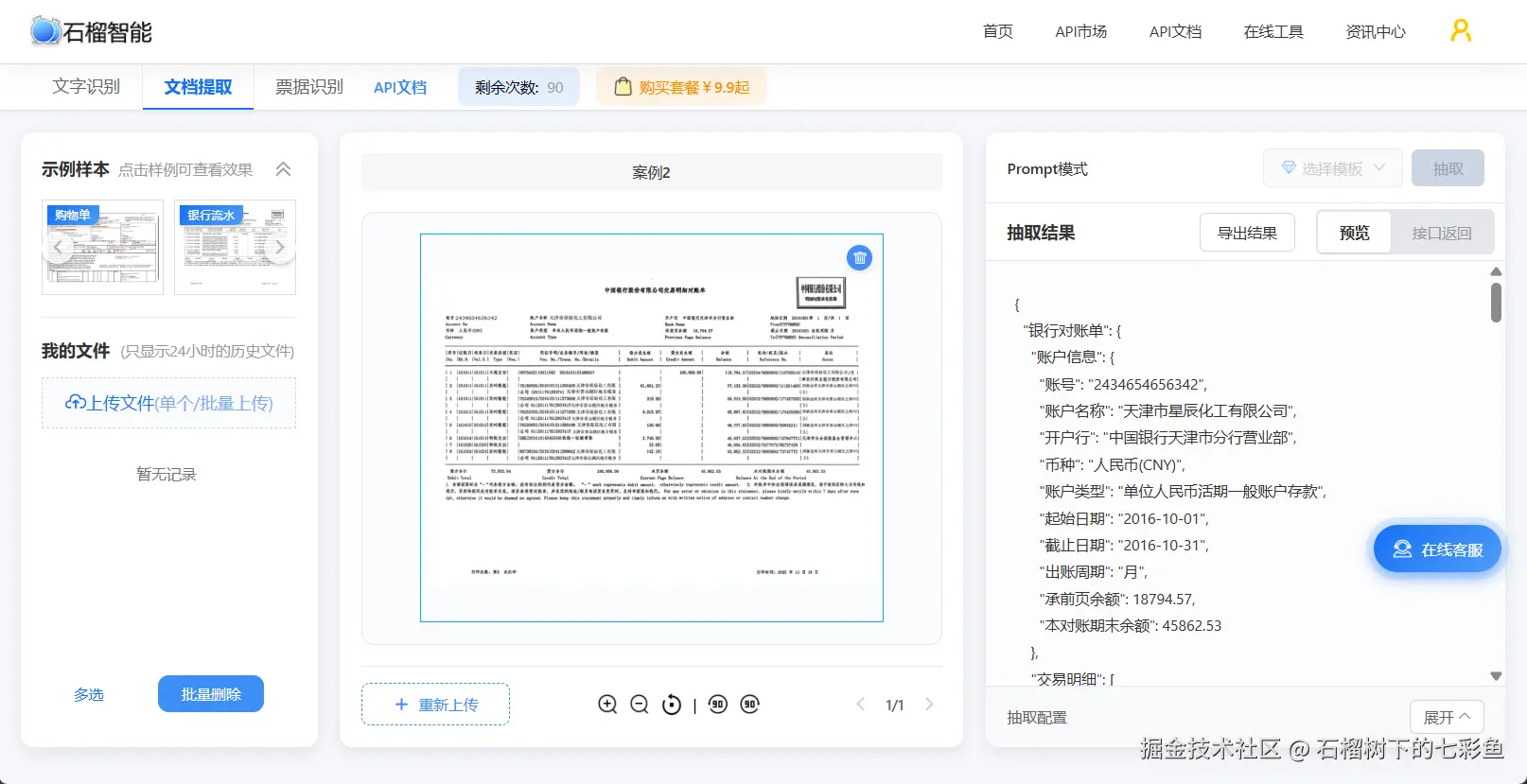Open the 选择模板 template dropdown
Viewport: 1527px width, 784px height.
tap(1333, 168)
